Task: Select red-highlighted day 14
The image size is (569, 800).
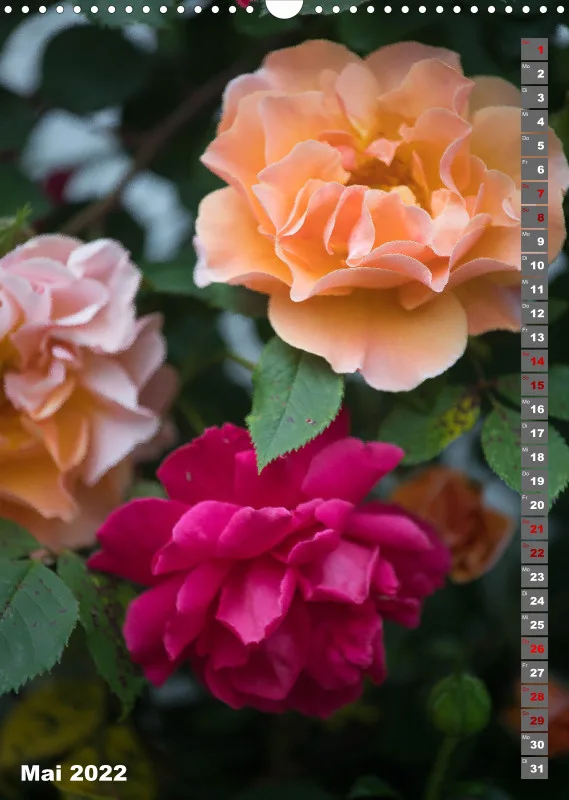Action: 534,361
